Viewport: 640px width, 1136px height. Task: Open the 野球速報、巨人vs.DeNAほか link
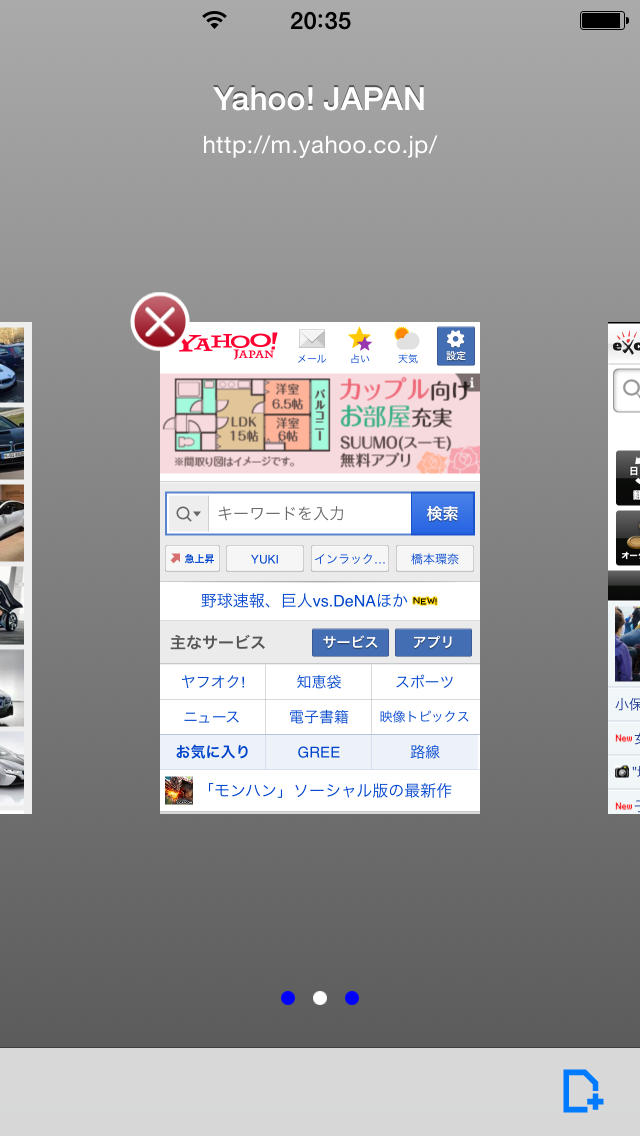coord(320,601)
